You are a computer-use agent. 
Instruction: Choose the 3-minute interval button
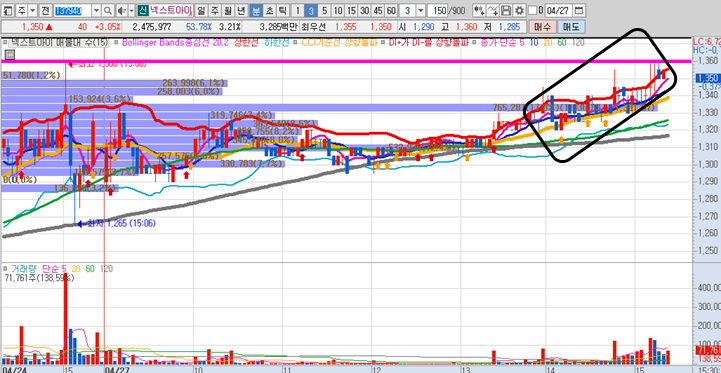tap(311, 10)
